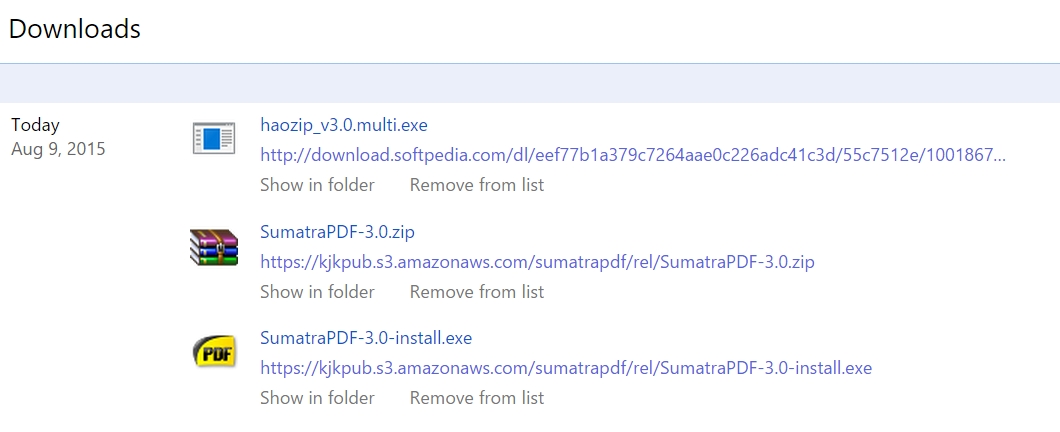Click the light blue bar under Downloads
Image resolution: width=1060 pixels, height=432 pixels.
[530, 83]
